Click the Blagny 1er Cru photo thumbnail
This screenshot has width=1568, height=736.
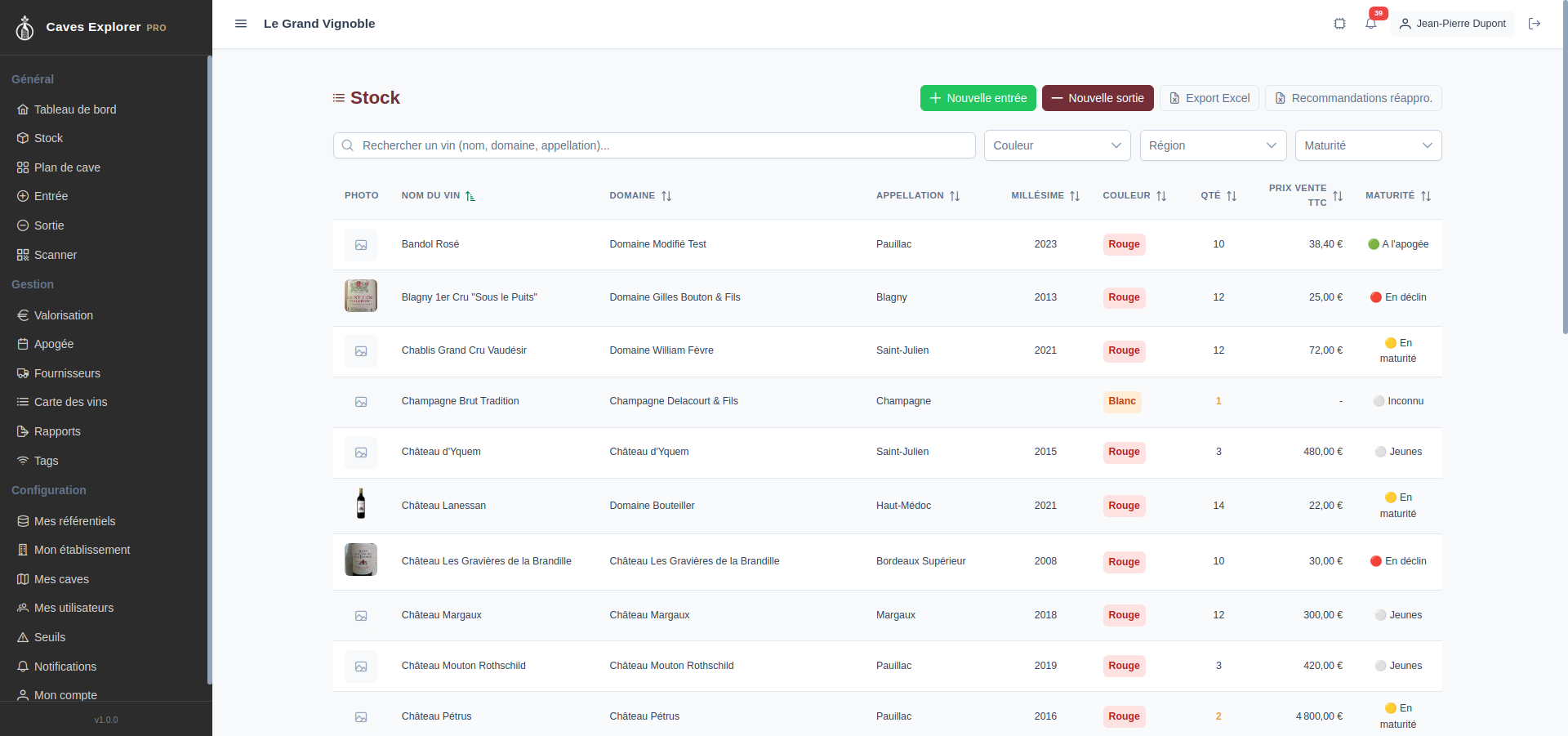(361, 296)
